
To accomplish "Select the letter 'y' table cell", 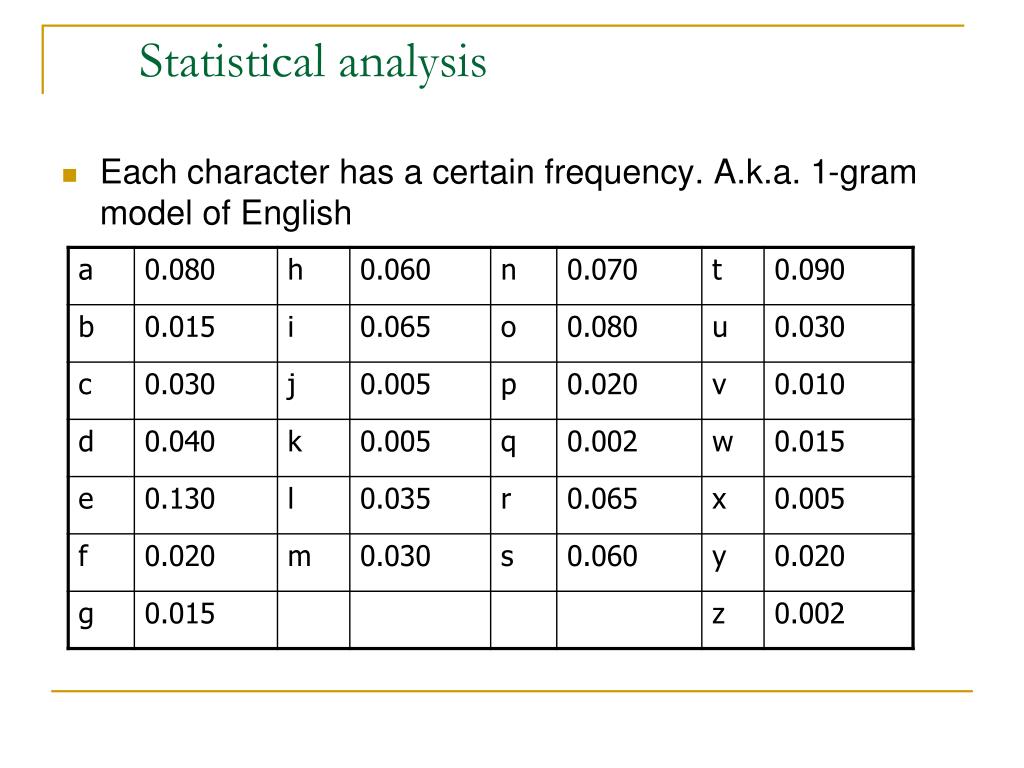I will pos(733,562).
